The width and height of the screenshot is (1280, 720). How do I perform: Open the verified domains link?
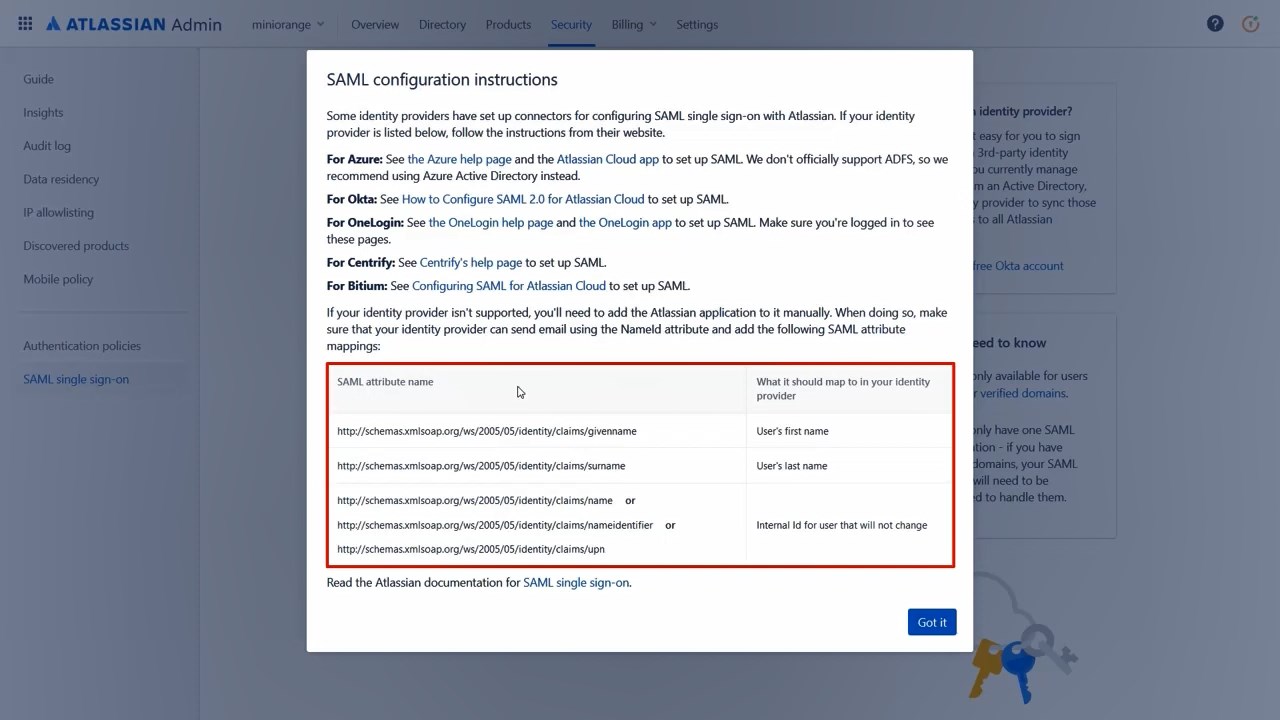click(x=1022, y=393)
